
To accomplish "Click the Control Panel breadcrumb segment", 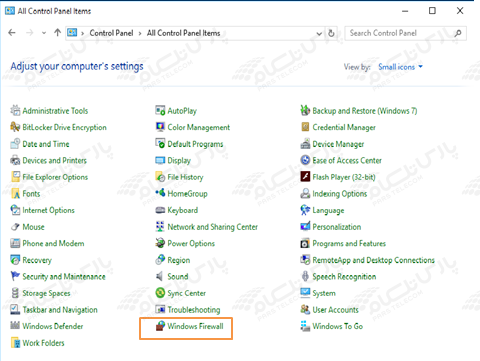I will point(111,33).
